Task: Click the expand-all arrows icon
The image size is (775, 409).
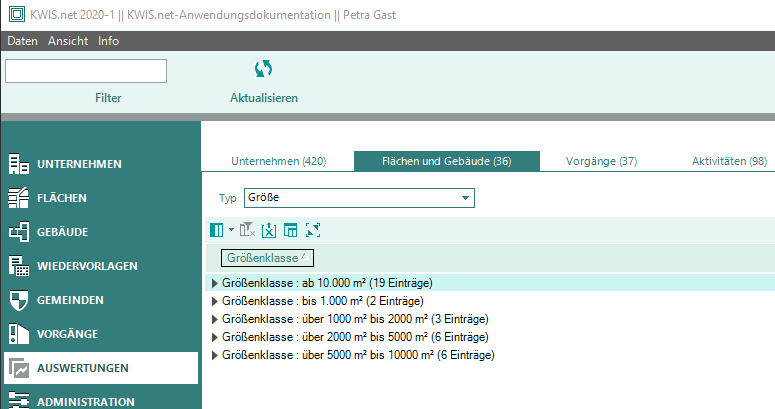Action: click(x=312, y=230)
